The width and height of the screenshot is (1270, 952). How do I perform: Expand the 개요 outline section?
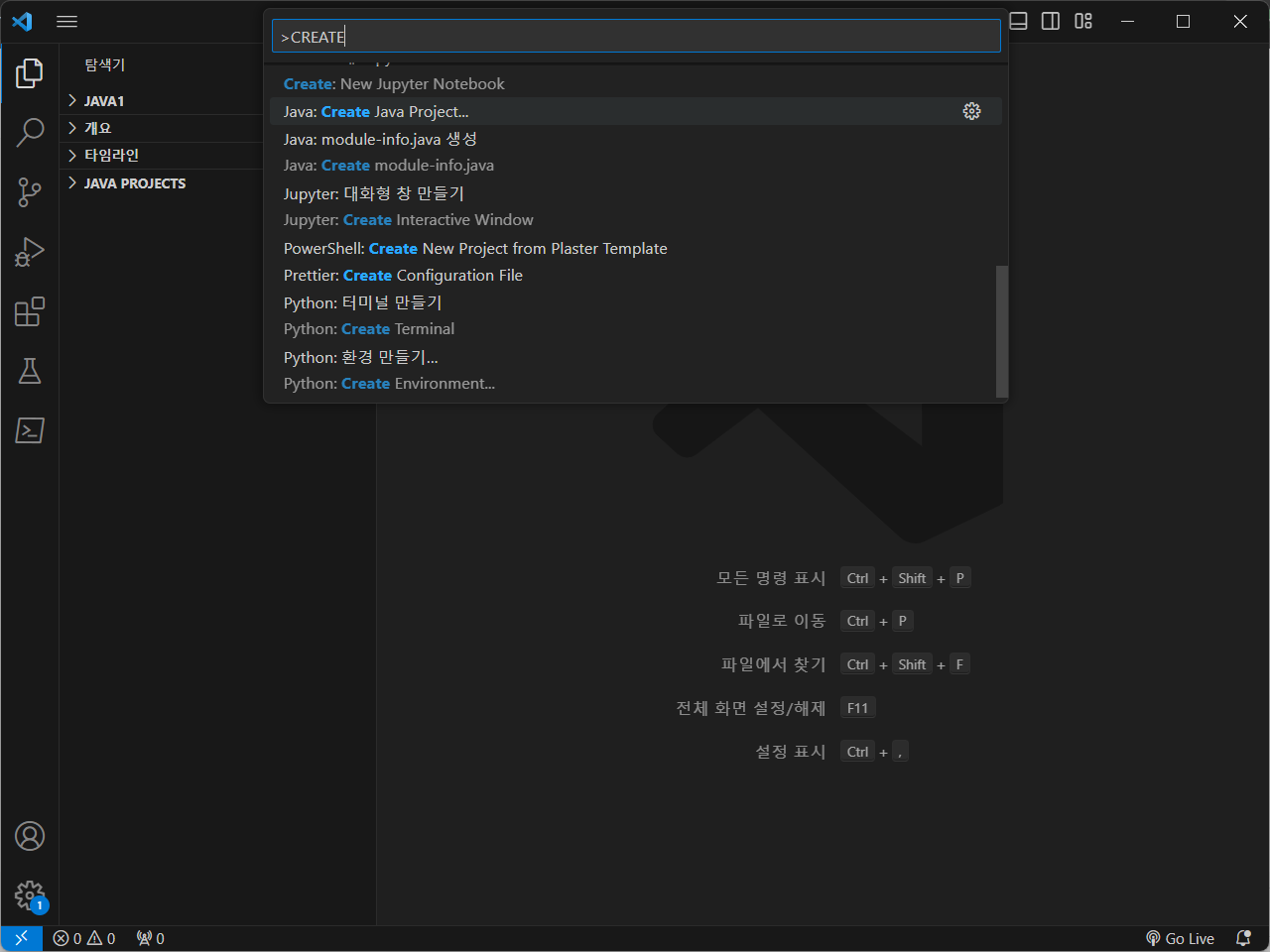(161, 128)
